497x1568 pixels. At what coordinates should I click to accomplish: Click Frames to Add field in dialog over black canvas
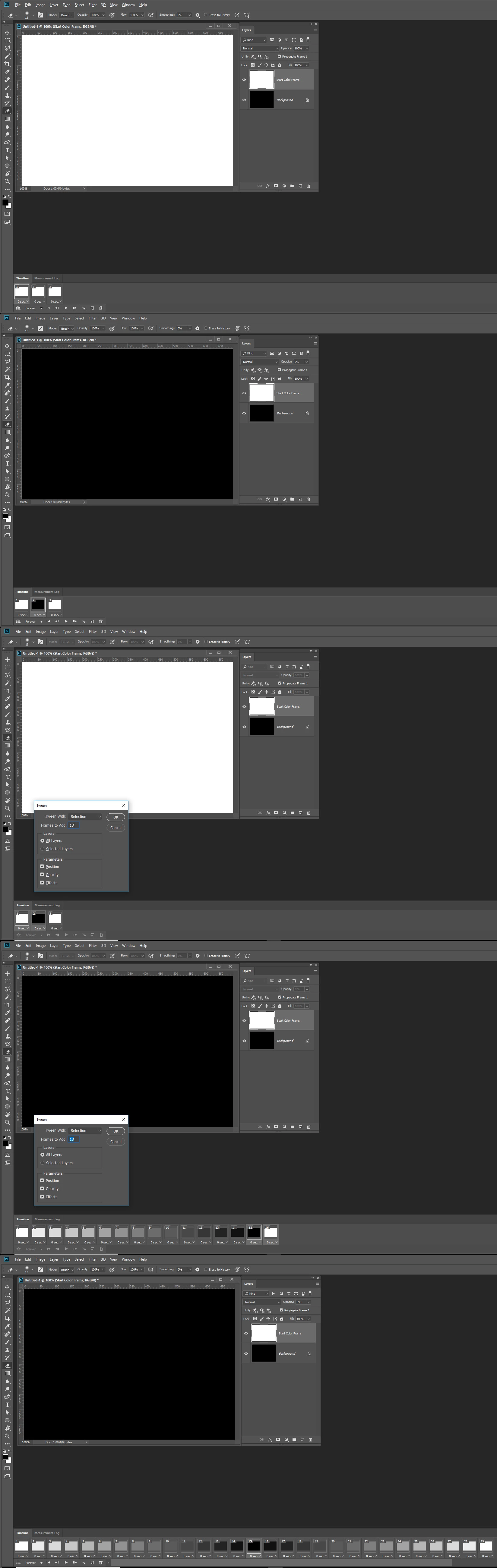coord(73,1139)
